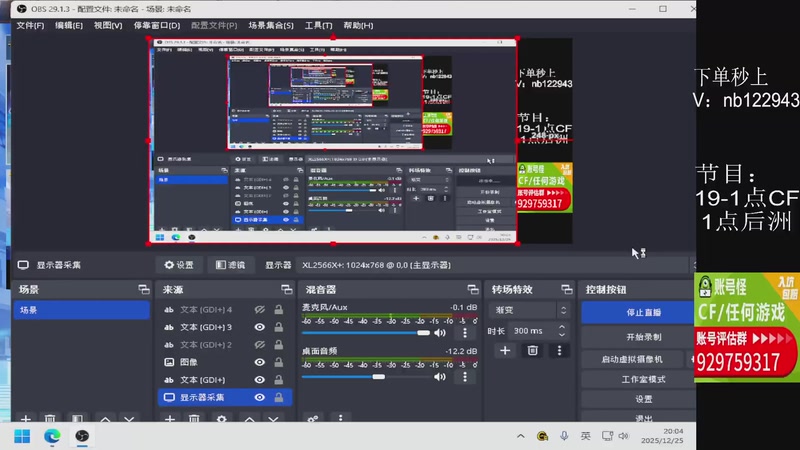Show the hidden 文本 (GDI+) 4 source
This screenshot has height=450, width=800.
click(260, 309)
